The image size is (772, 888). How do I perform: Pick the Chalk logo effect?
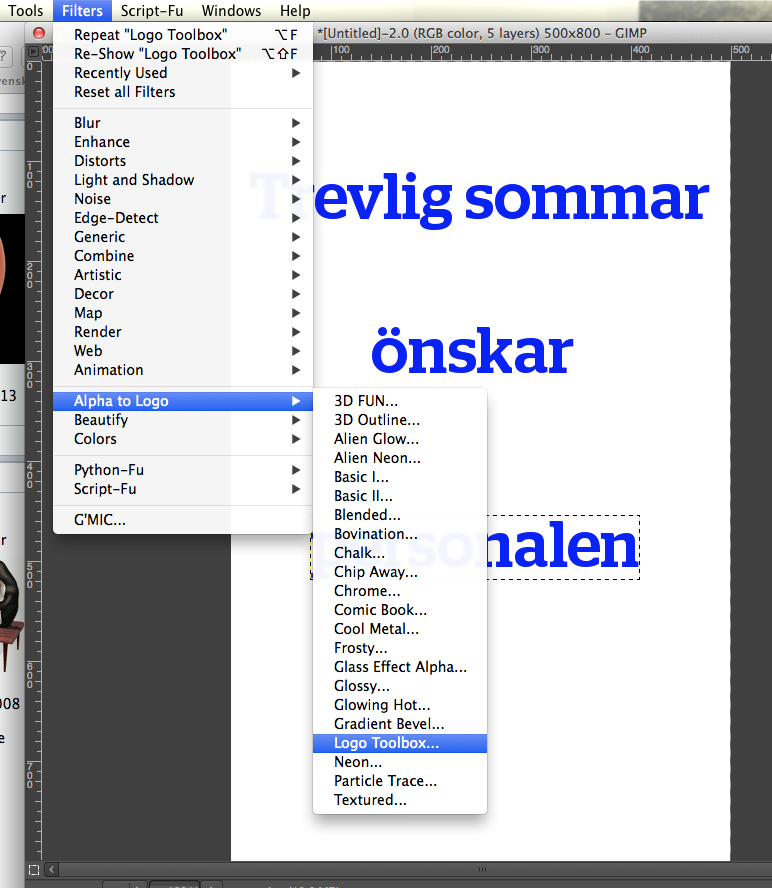click(400, 553)
